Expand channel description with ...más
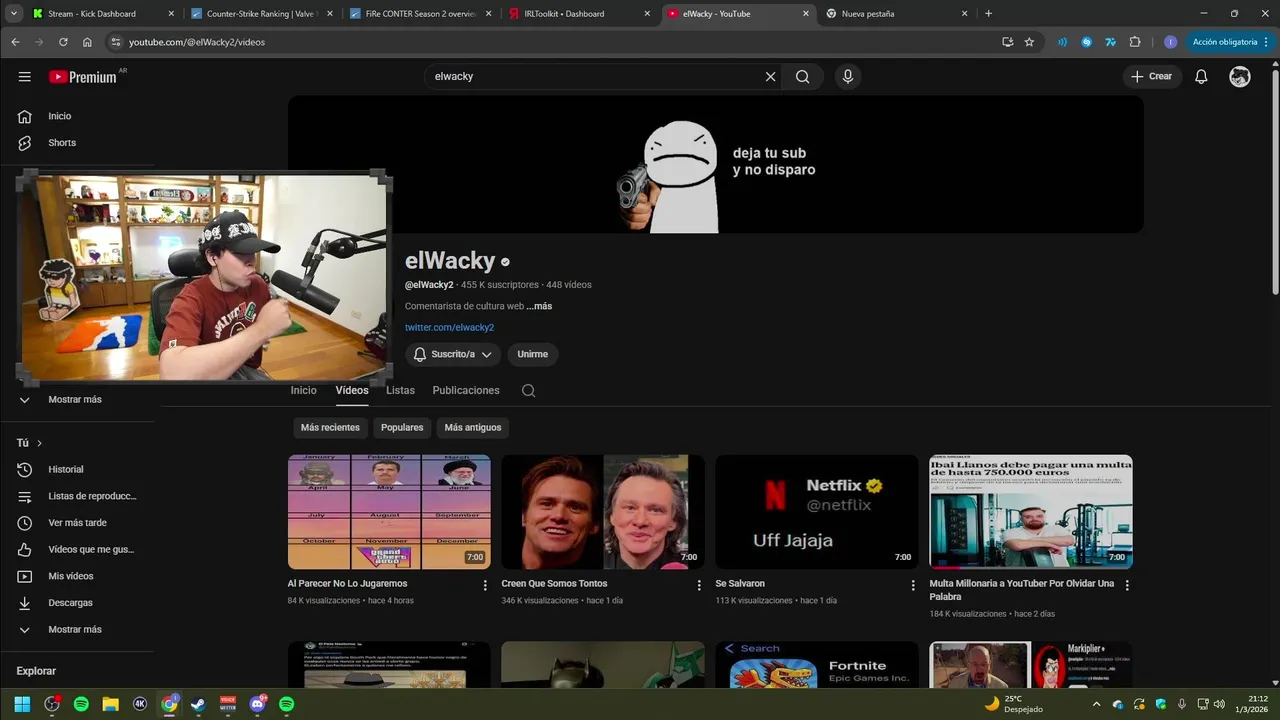This screenshot has width=1280, height=720. click(x=539, y=306)
